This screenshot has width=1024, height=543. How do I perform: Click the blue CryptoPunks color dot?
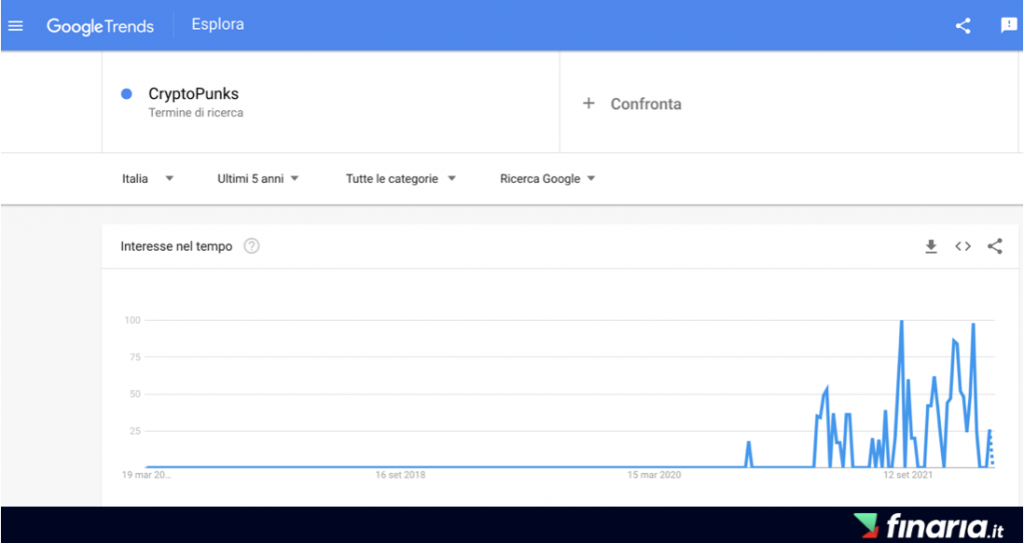tap(127, 94)
